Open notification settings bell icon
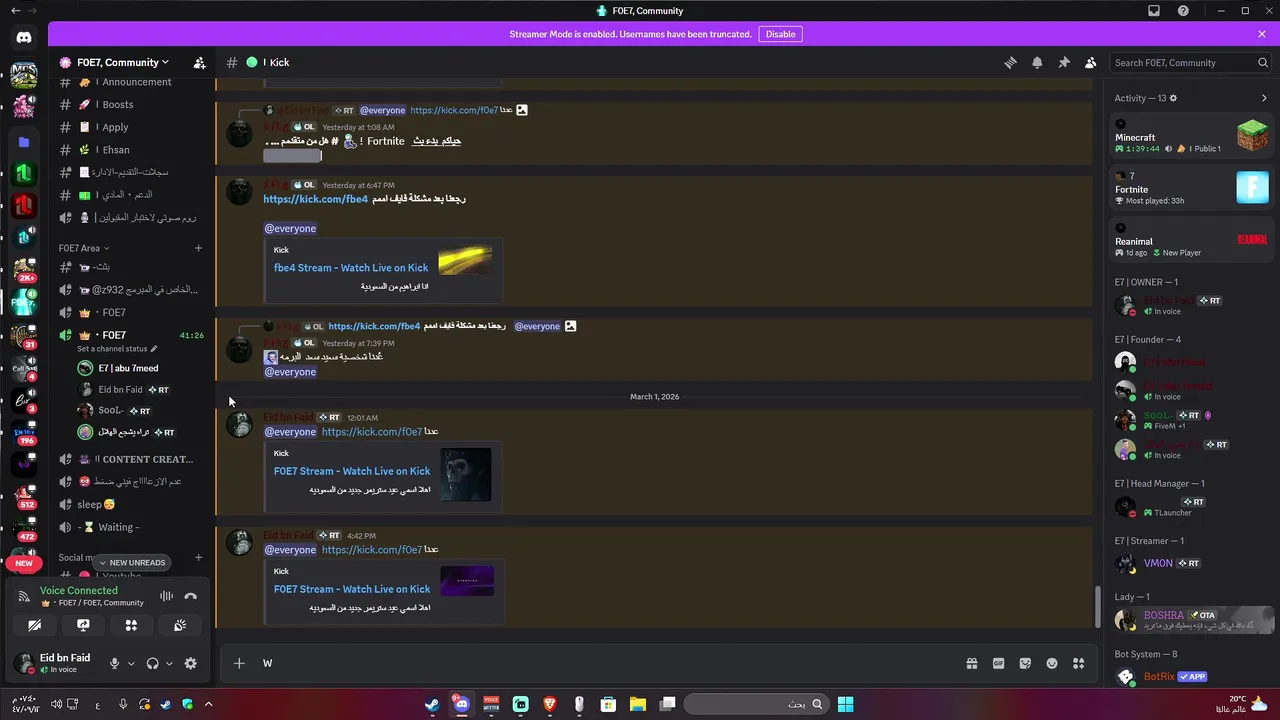Screen dimensions: 1280x720 click(1037, 62)
